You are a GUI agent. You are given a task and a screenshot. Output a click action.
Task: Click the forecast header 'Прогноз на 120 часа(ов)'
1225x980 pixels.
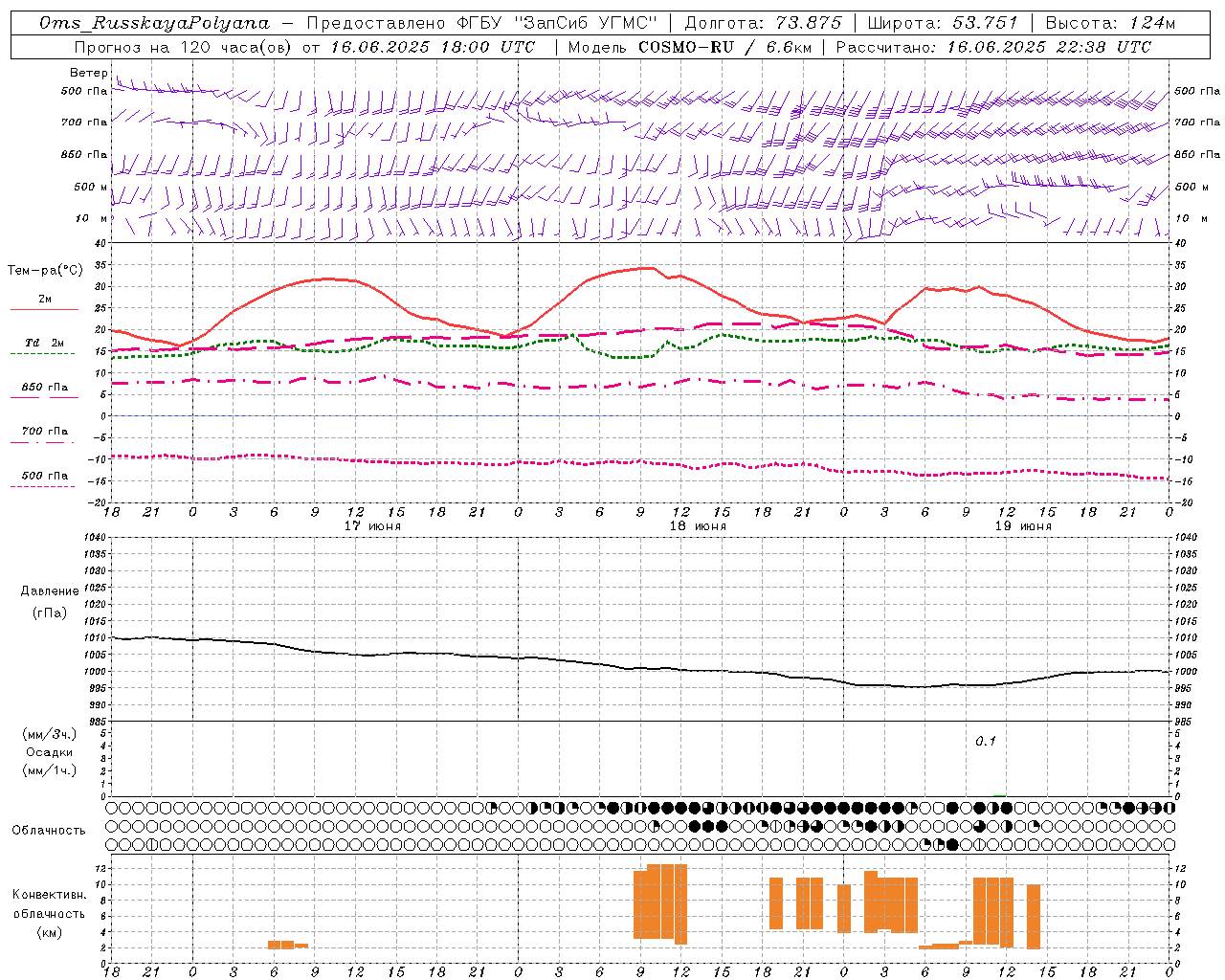pyautogui.click(x=184, y=47)
